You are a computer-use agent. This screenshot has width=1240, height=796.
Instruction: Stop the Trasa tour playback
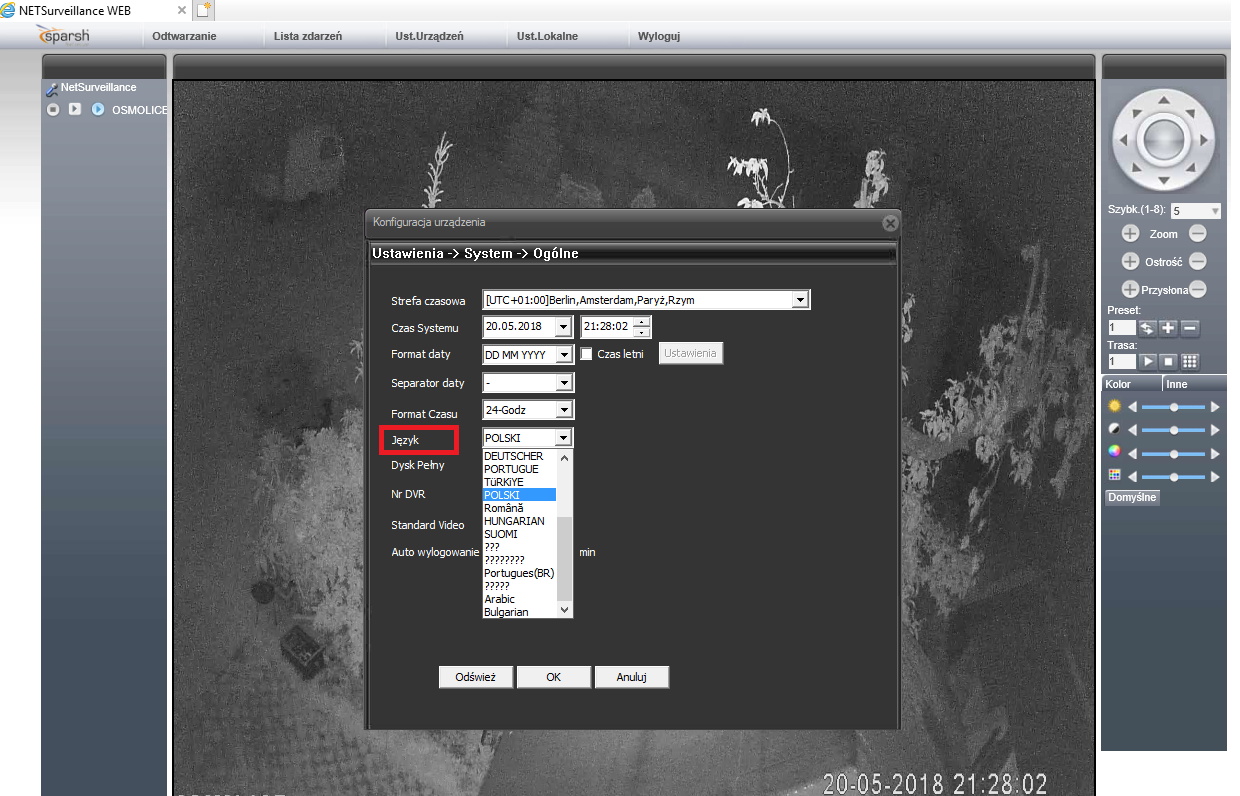[x=1168, y=361]
